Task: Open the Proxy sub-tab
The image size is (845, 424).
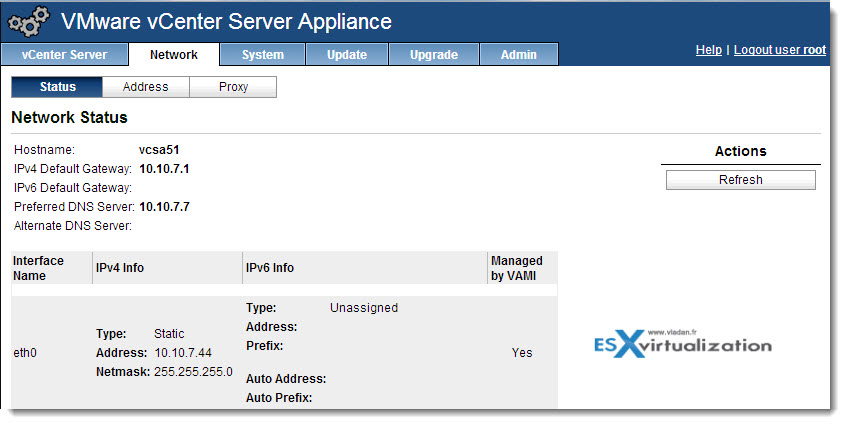Action: 233,87
